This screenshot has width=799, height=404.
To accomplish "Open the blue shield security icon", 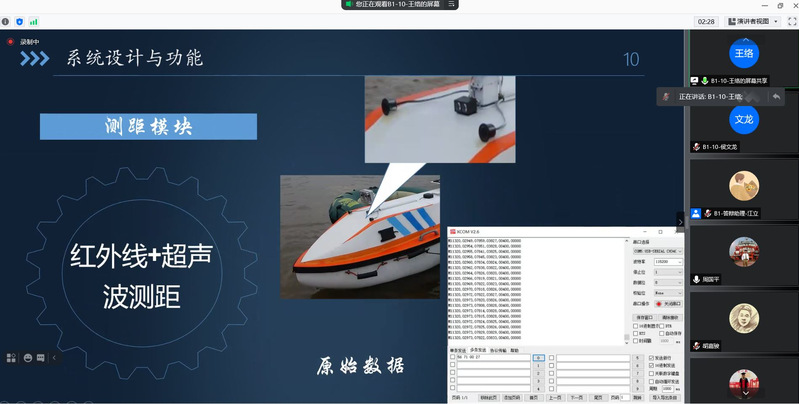I will 19,21.
